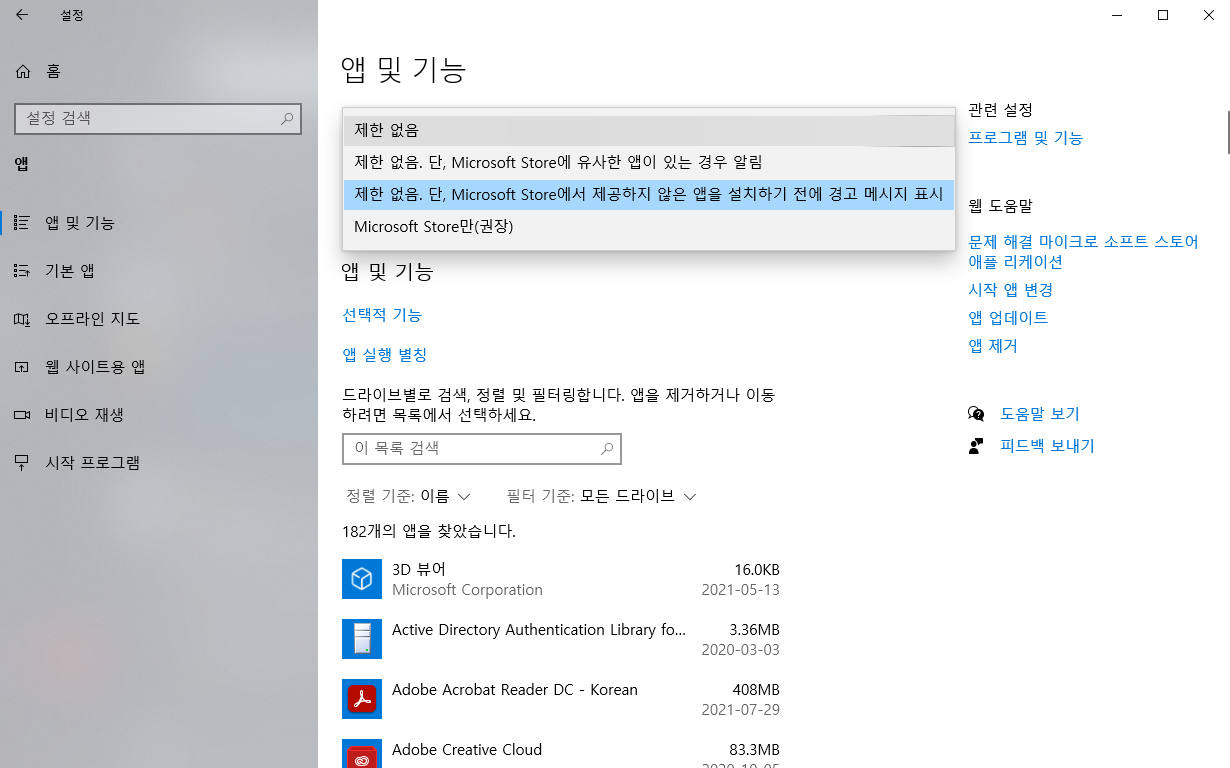Select Adobe Creative Cloud entry text
1230x768 pixels.
(467, 750)
